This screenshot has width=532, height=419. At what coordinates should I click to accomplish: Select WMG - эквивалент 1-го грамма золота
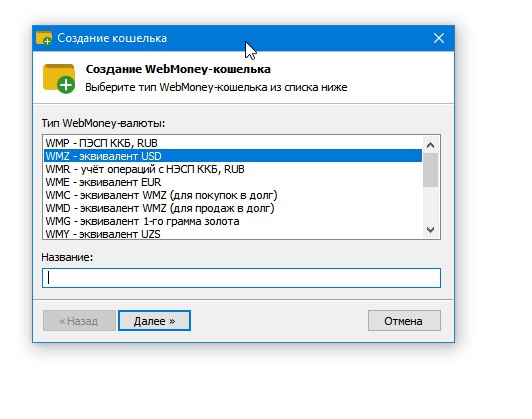(233, 221)
